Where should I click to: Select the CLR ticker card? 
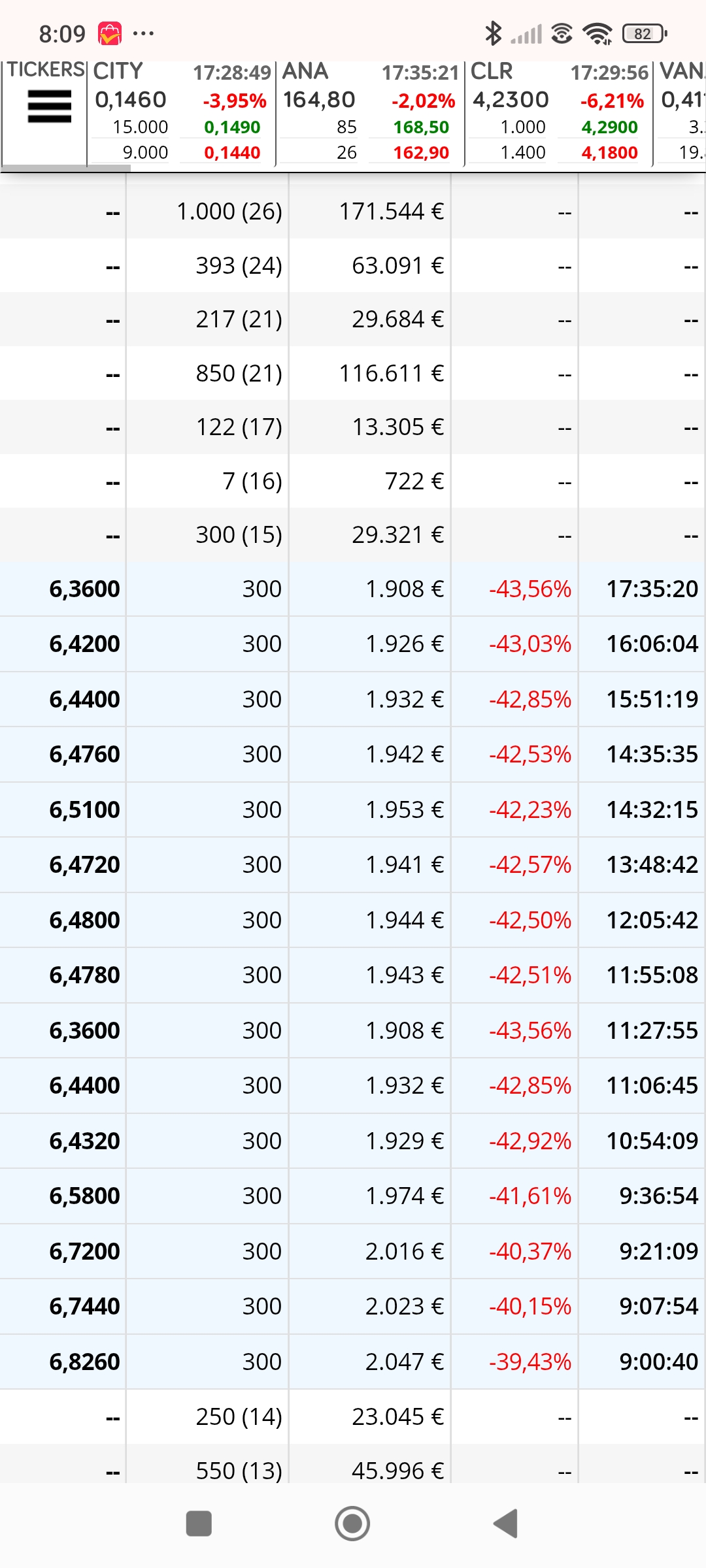click(559, 113)
